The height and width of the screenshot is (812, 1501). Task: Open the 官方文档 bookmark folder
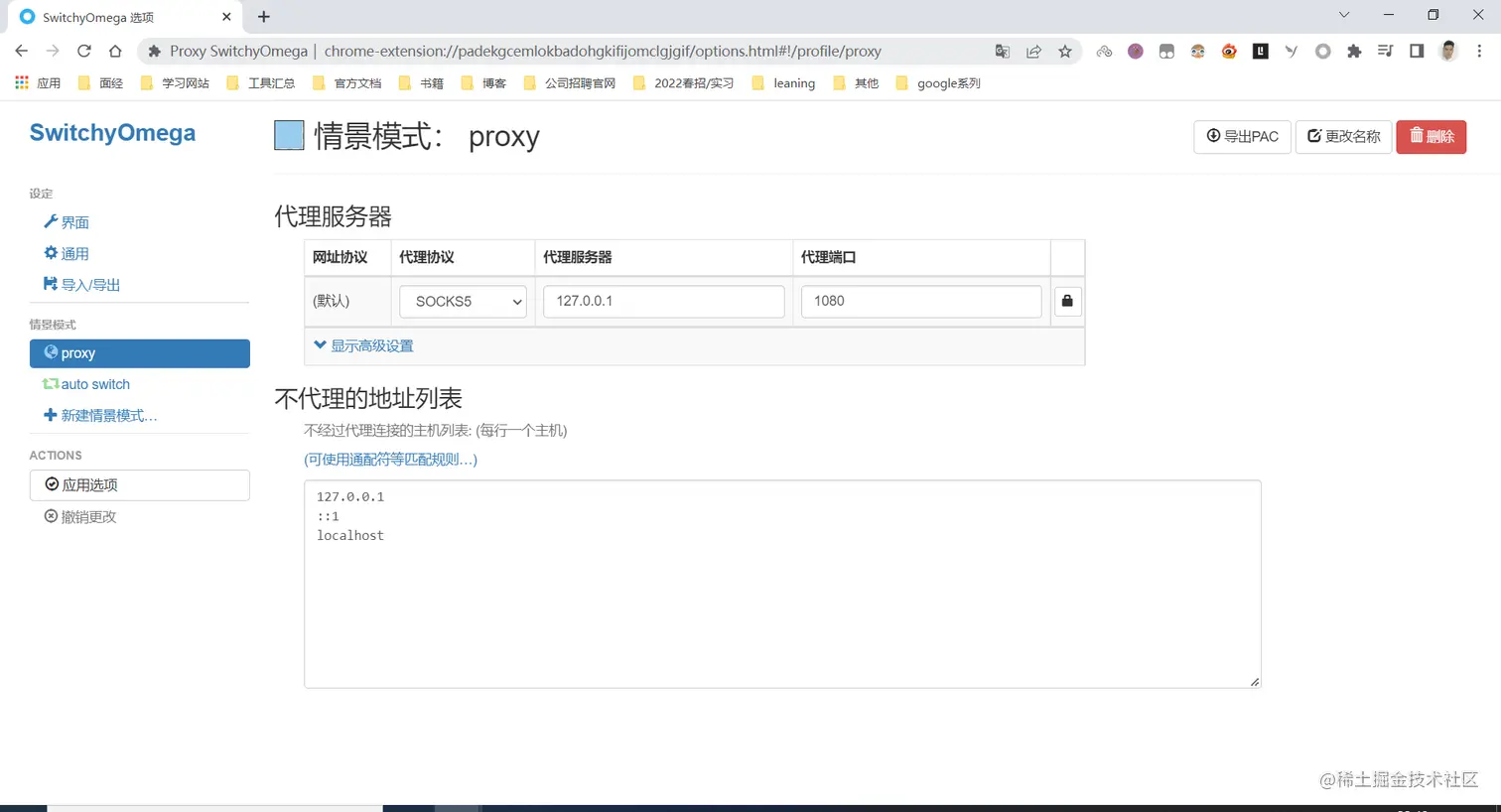pos(346,83)
